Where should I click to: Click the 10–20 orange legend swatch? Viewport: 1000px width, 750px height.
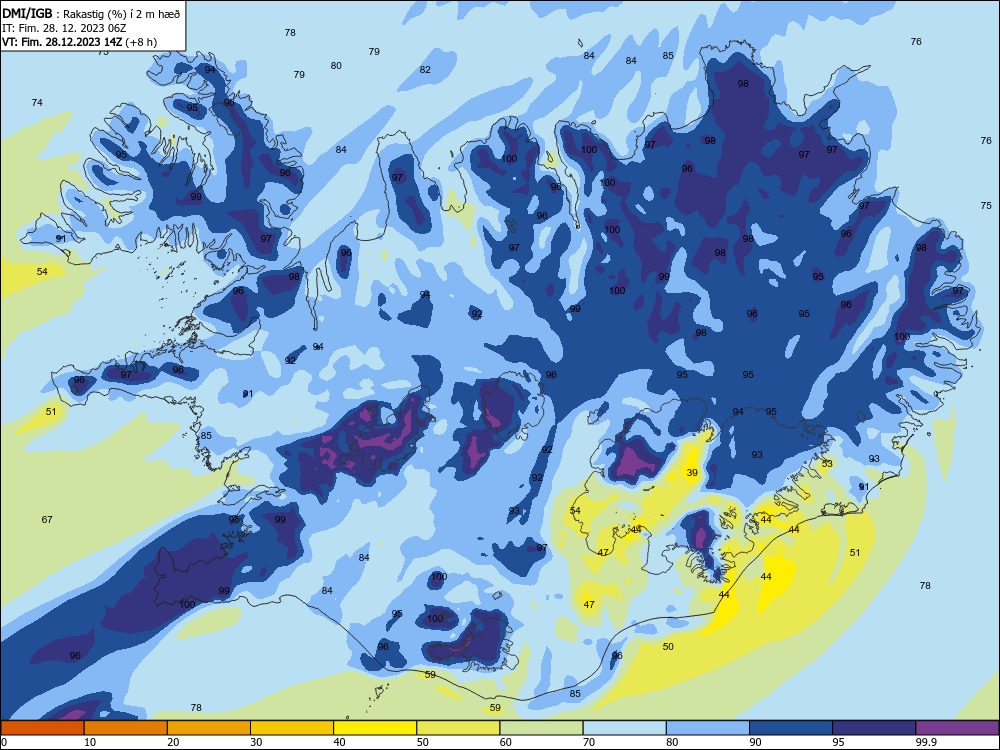(126, 728)
